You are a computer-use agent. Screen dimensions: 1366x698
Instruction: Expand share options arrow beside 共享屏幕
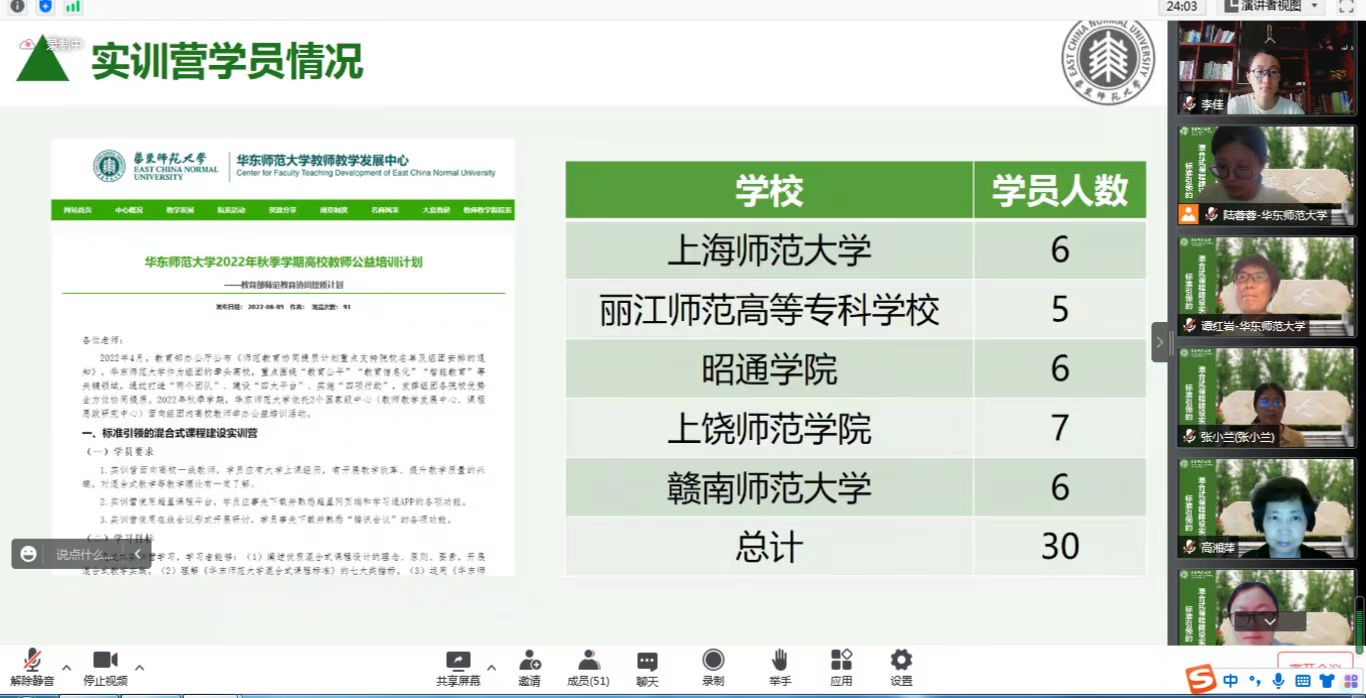[491, 667]
